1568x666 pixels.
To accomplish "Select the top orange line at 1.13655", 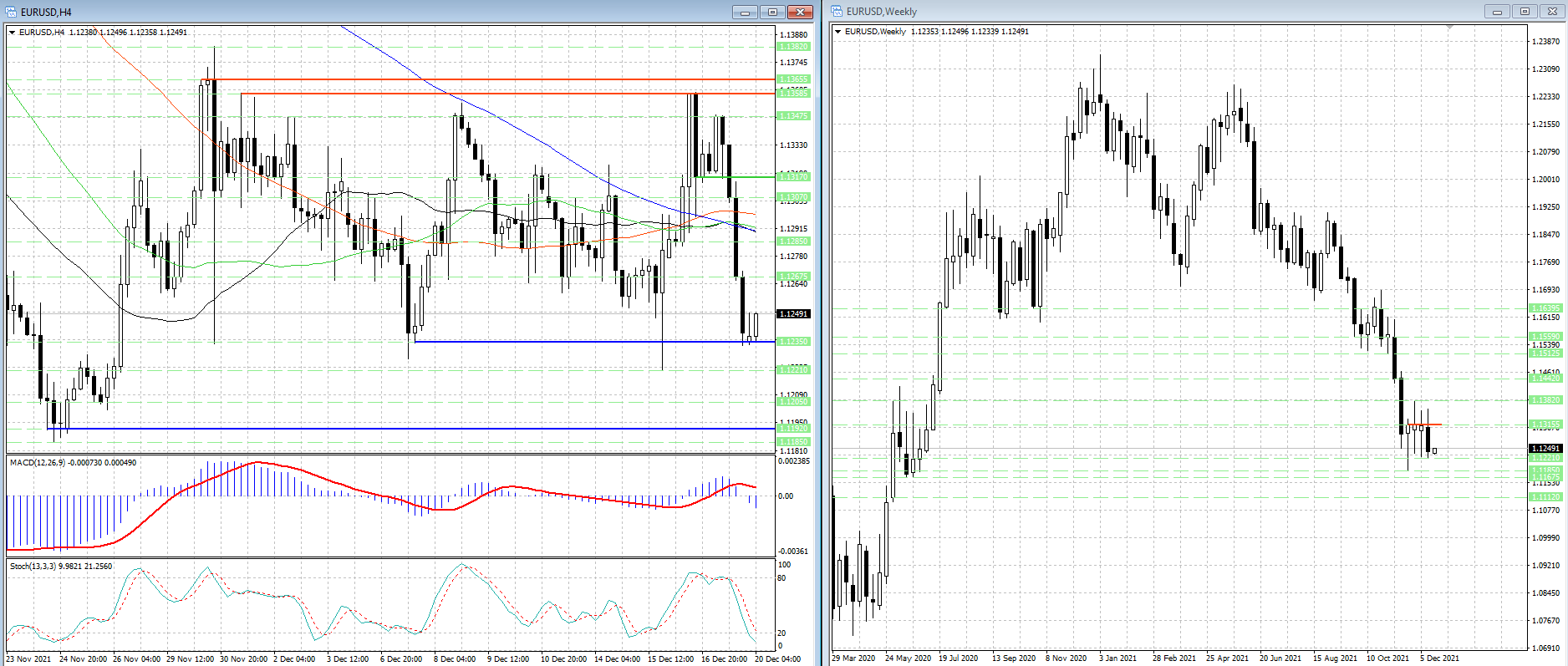I will [501, 79].
